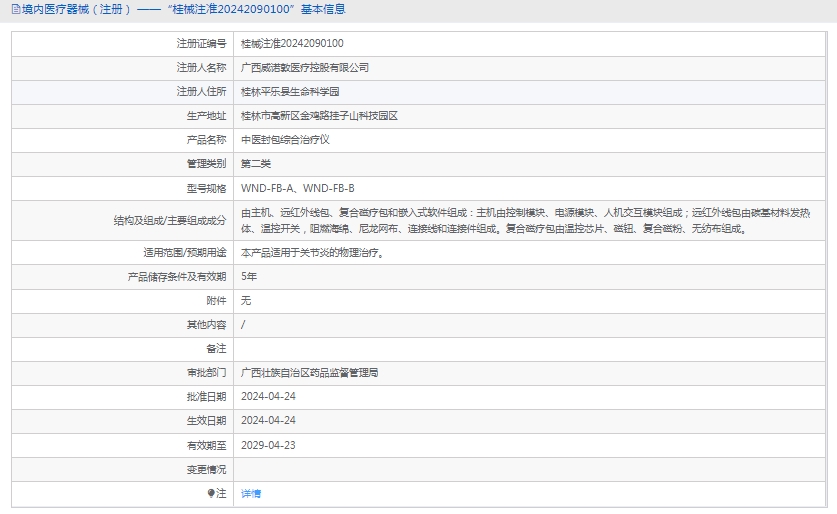Viewport: 837px width, 514px height.
Task: Click the structure and composition description text
Action: point(525,220)
